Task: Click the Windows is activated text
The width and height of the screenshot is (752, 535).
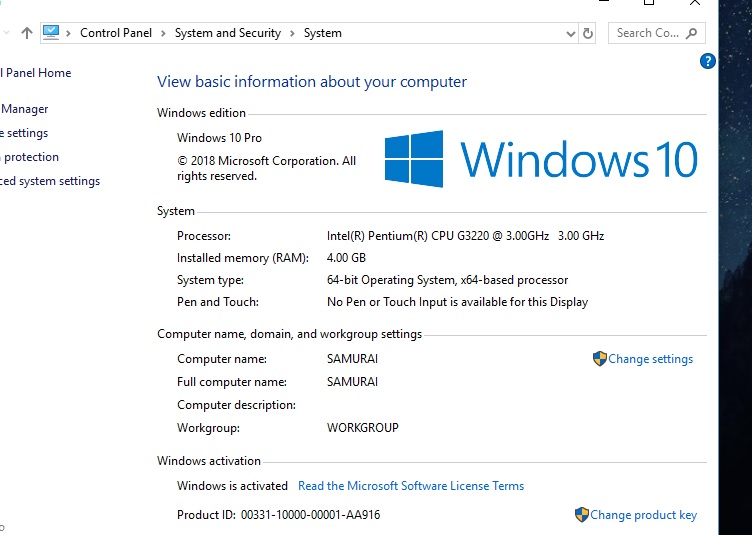Action: coord(232,486)
